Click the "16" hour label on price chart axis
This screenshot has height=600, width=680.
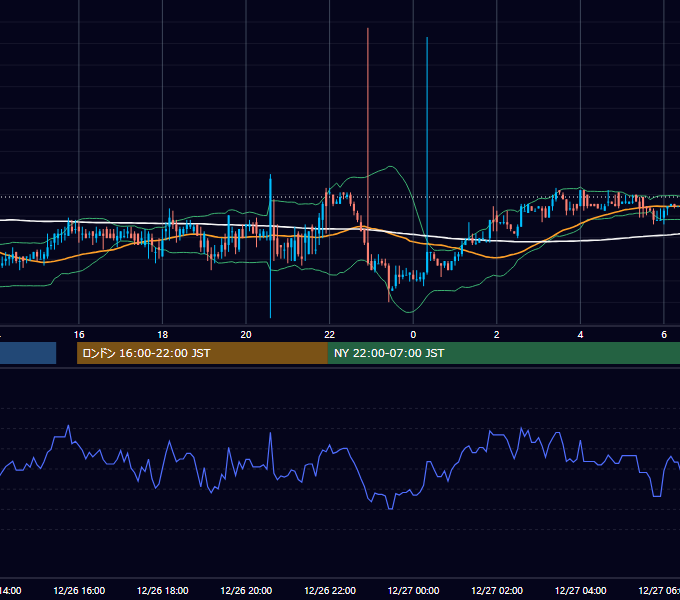coord(79,334)
